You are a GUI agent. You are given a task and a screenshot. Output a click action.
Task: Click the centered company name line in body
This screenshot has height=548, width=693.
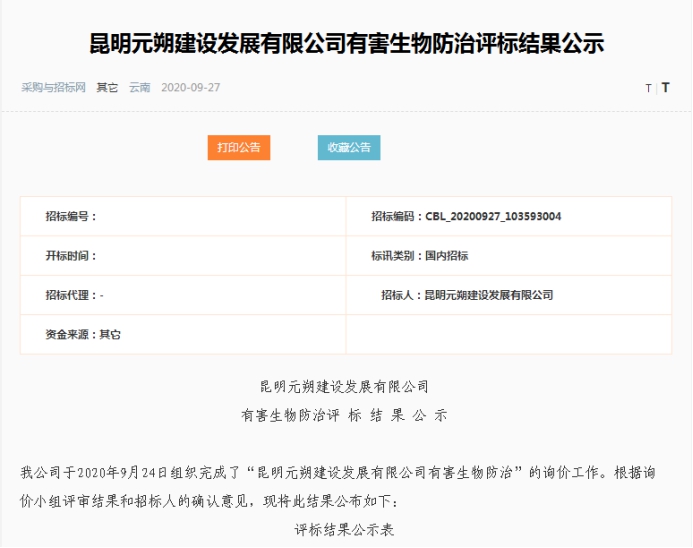[x=345, y=386]
